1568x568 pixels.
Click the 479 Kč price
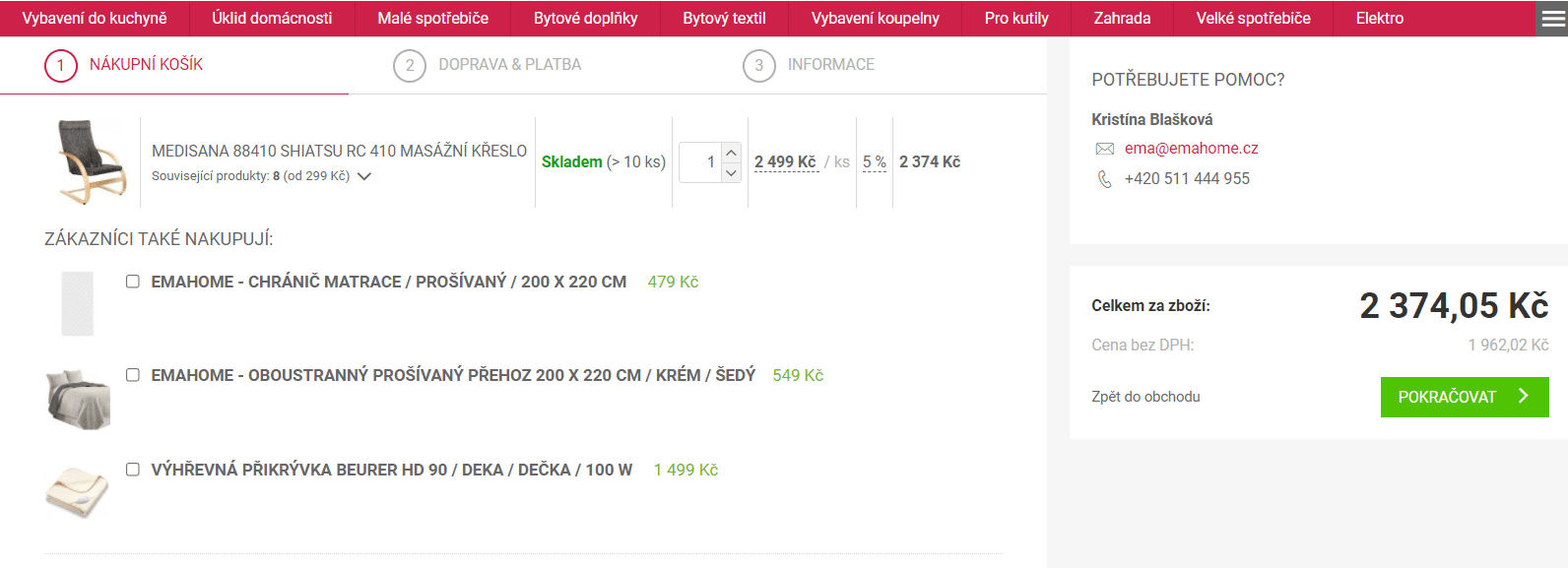pos(673,282)
